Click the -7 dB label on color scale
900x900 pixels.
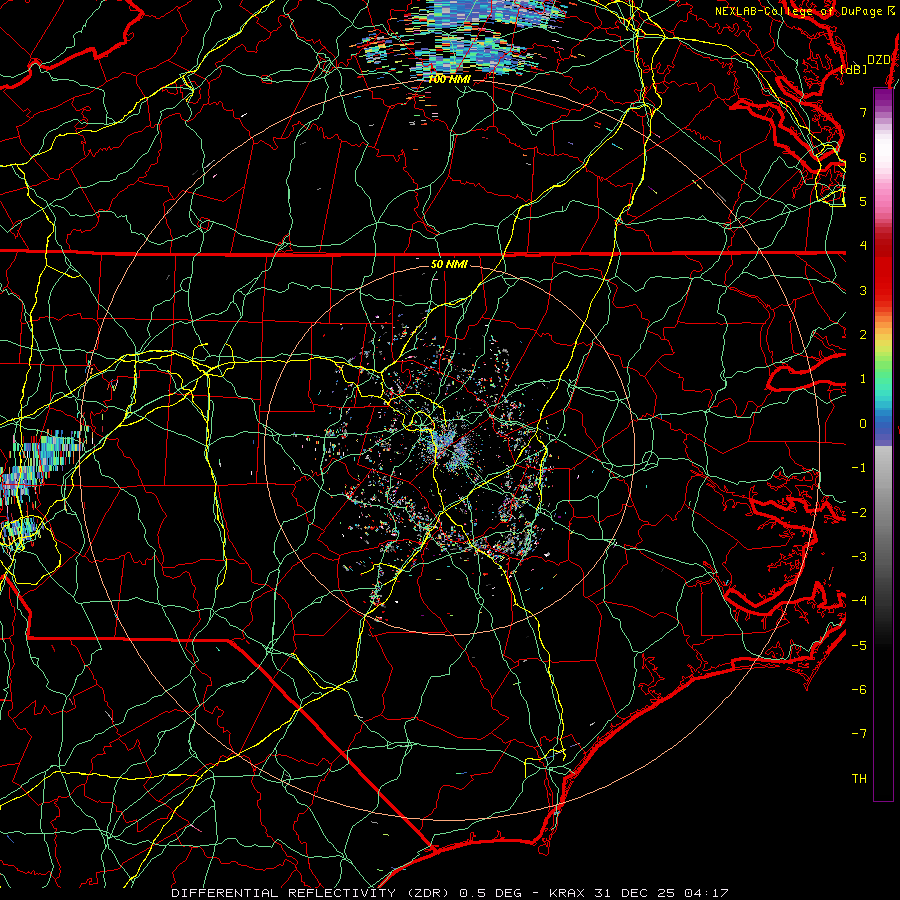click(x=859, y=734)
